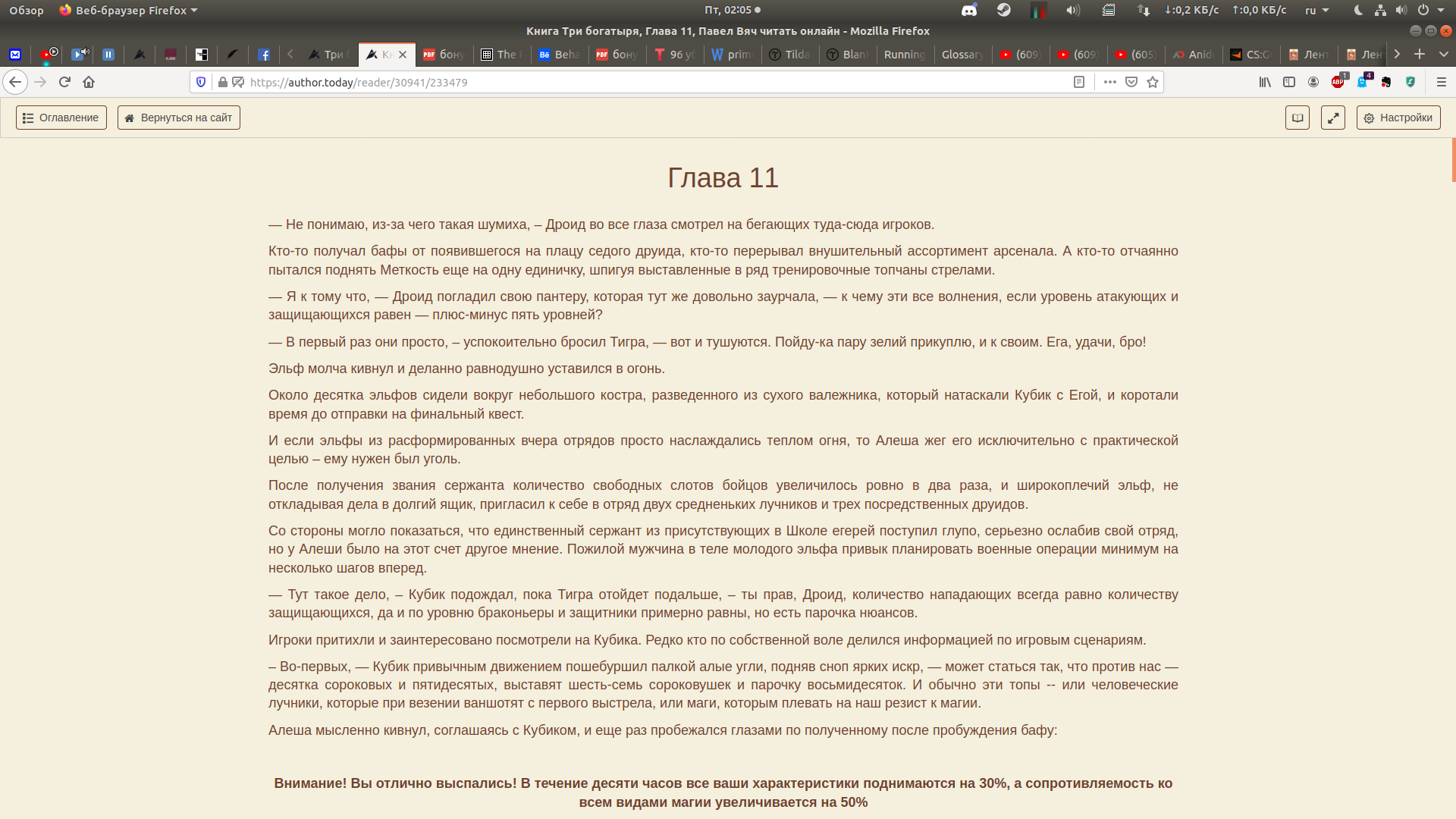Image resolution: width=1456 pixels, height=819 pixels.
Task: Toggle the sidebar view icon
Action: [x=1289, y=82]
